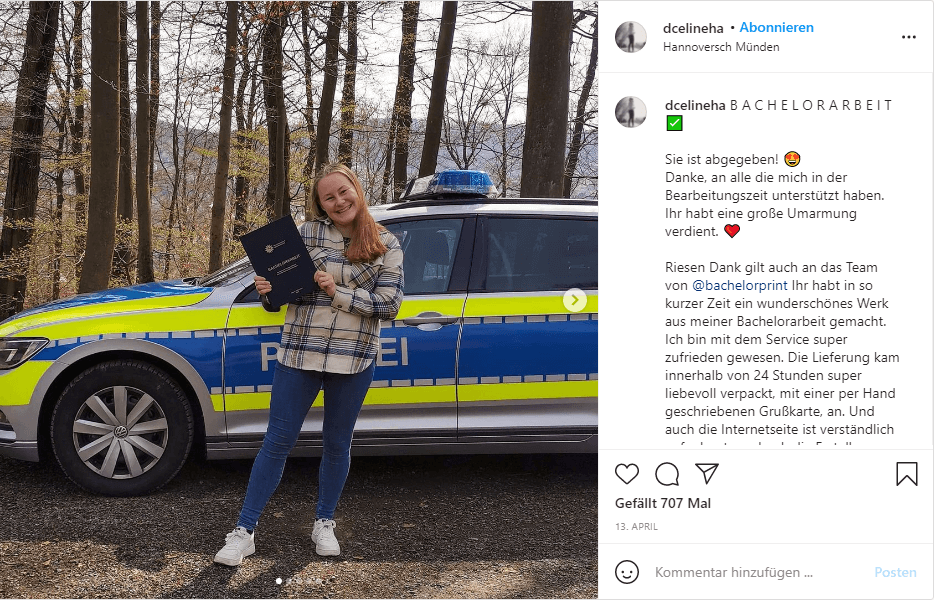View likes list Gefällt 707 Mal
This screenshot has width=934, height=600.
point(663,503)
